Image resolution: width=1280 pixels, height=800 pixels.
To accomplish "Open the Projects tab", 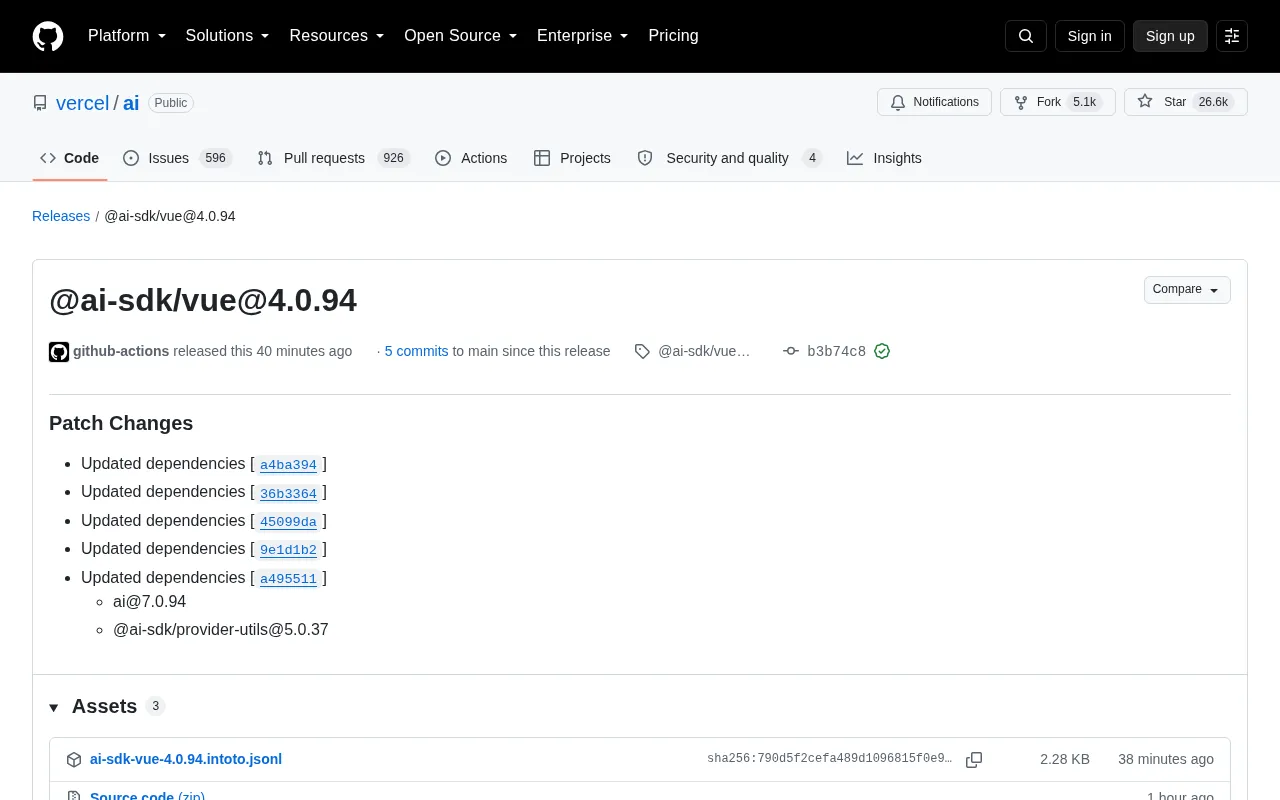I will click(x=572, y=158).
